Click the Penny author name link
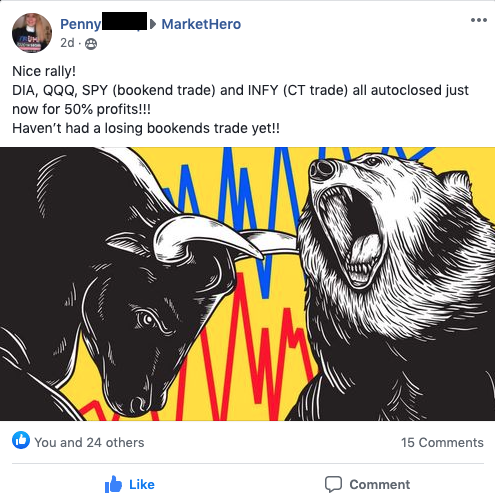 (x=80, y=24)
